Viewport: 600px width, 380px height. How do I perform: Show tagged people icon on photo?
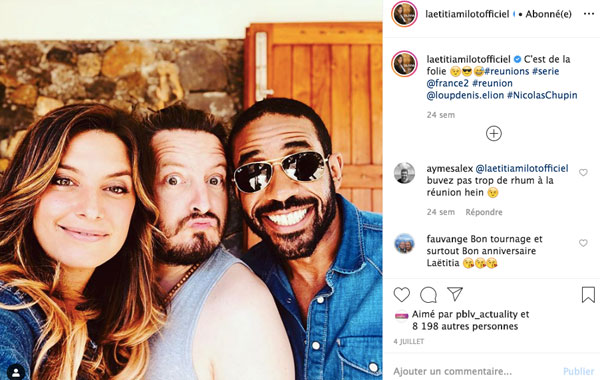pos(16,372)
